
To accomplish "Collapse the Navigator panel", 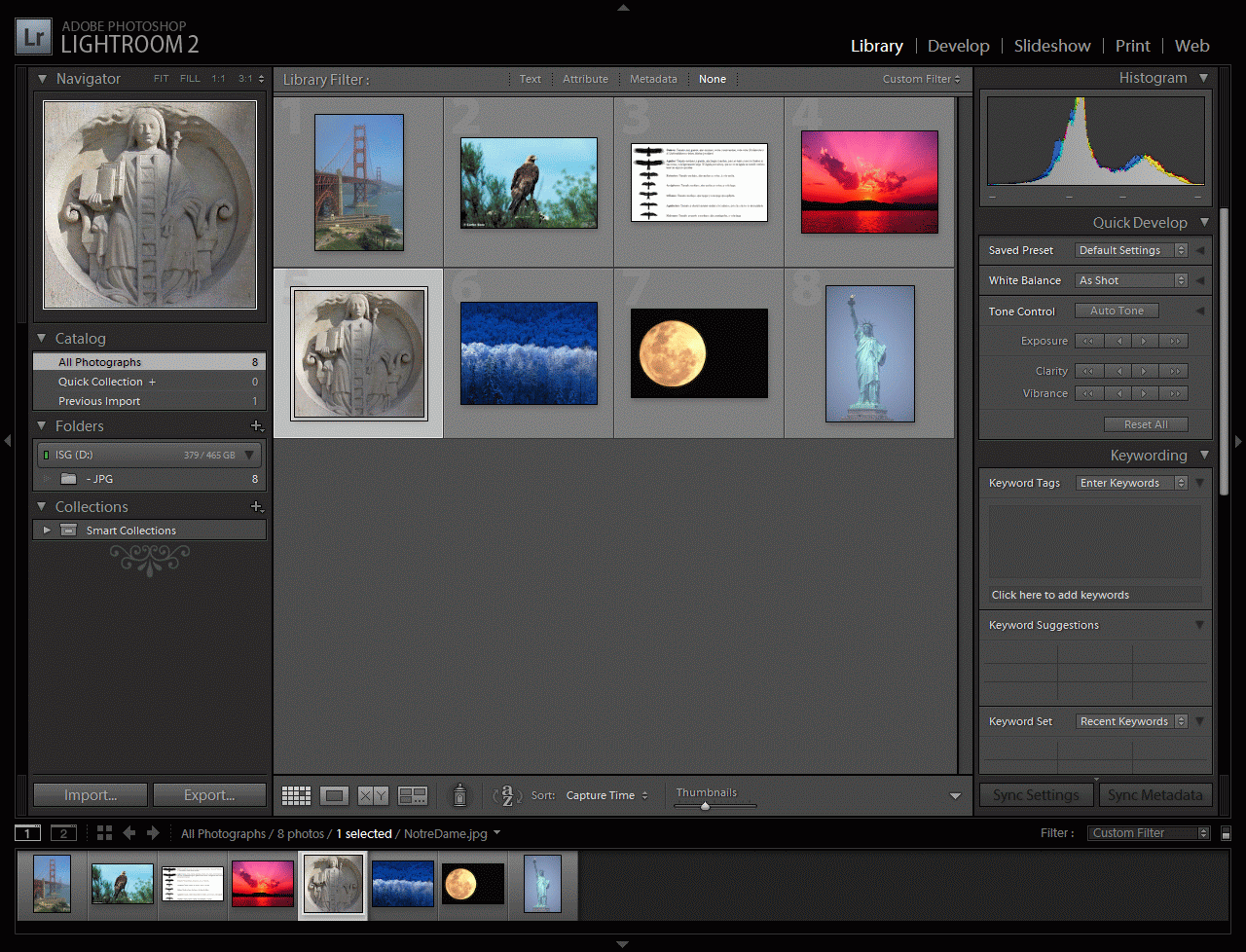I will tap(42, 79).
